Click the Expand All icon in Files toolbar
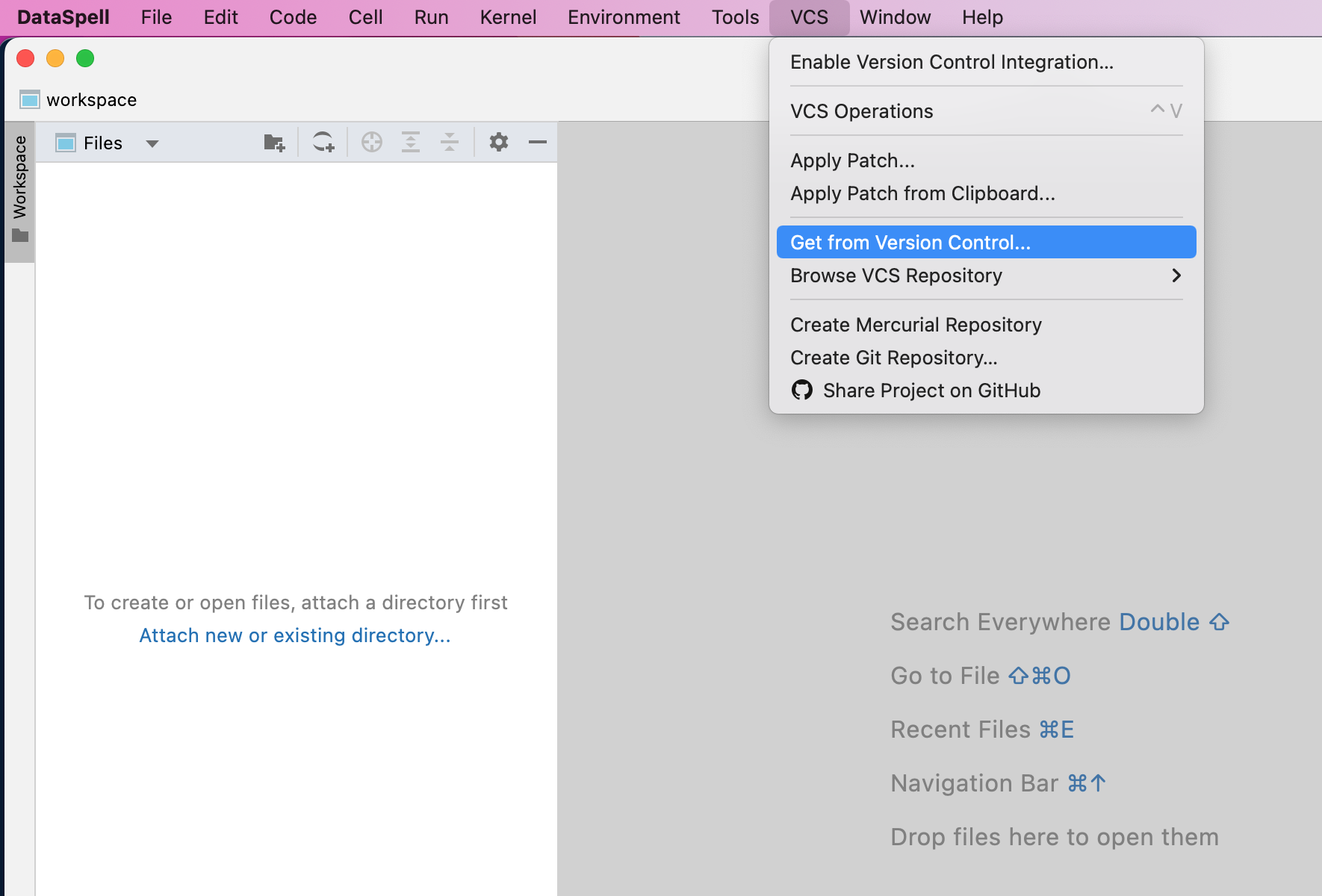The width and height of the screenshot is (1322, 896). pyautogui.click(x=411, y=142)
